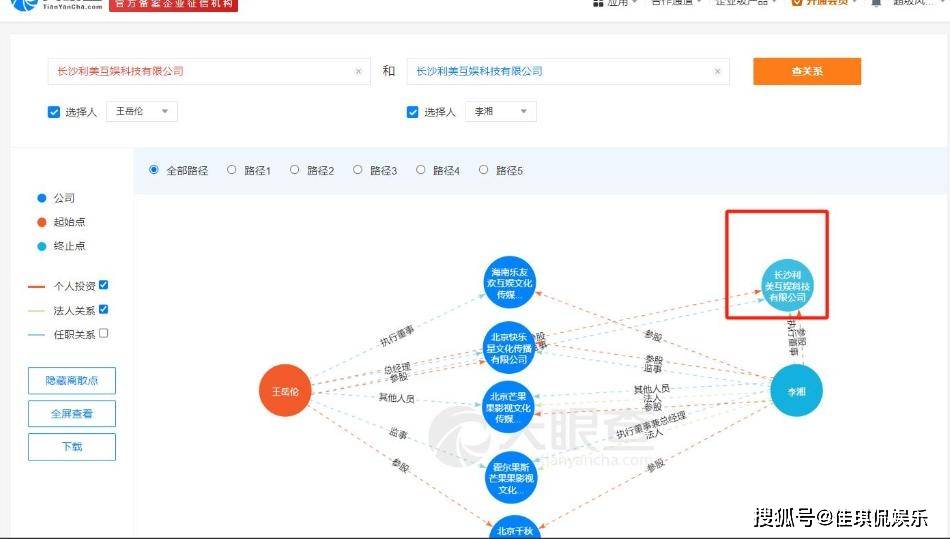Click the 隐藏离散点 button
The image size is (950, 539).
(x=71, y=381)
